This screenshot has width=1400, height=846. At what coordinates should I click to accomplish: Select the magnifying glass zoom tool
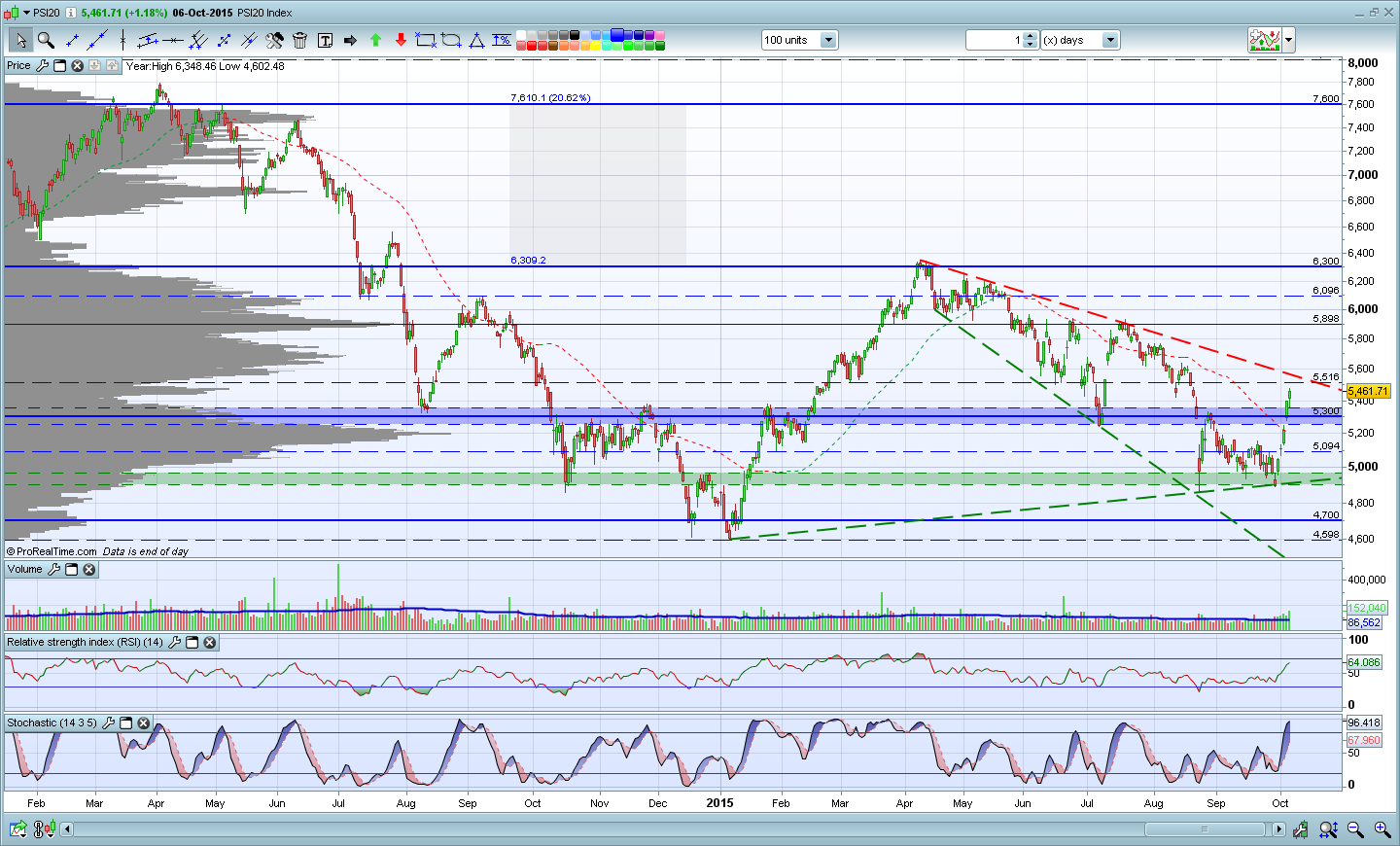coord(46,40)
